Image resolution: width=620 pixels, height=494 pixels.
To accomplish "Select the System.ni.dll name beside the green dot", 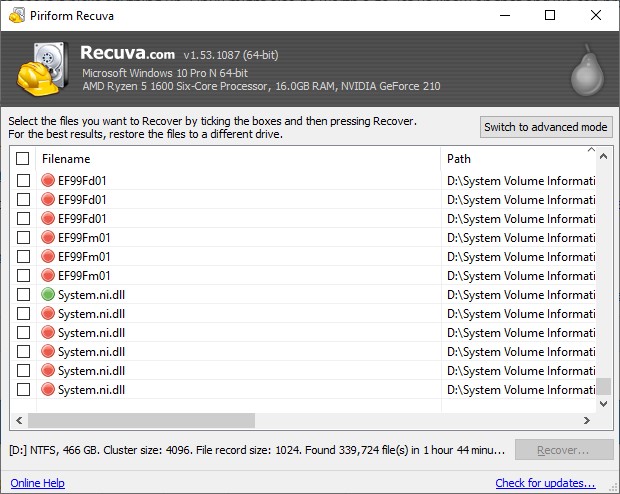I will (x=91, y=295).
